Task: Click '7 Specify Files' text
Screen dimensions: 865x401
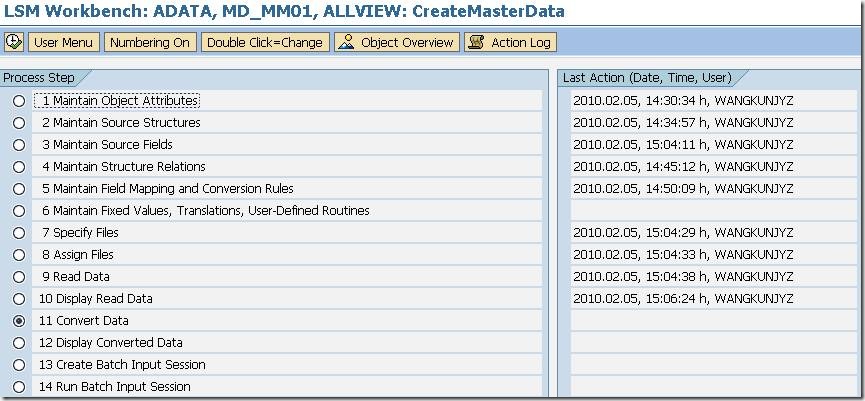Action: [80, 233]
